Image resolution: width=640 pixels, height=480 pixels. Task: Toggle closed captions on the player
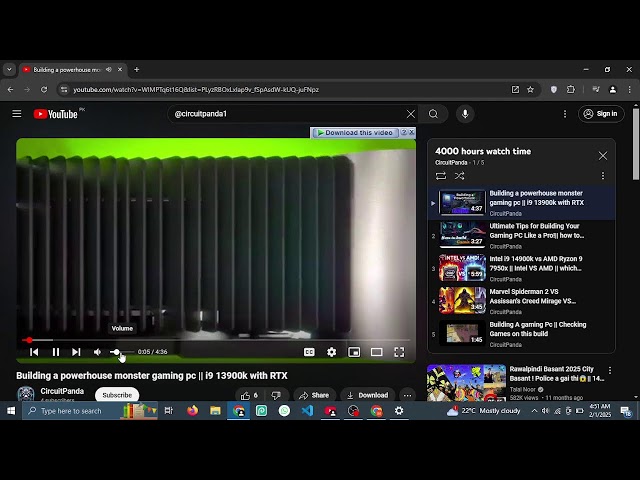[x=309, y=352]
